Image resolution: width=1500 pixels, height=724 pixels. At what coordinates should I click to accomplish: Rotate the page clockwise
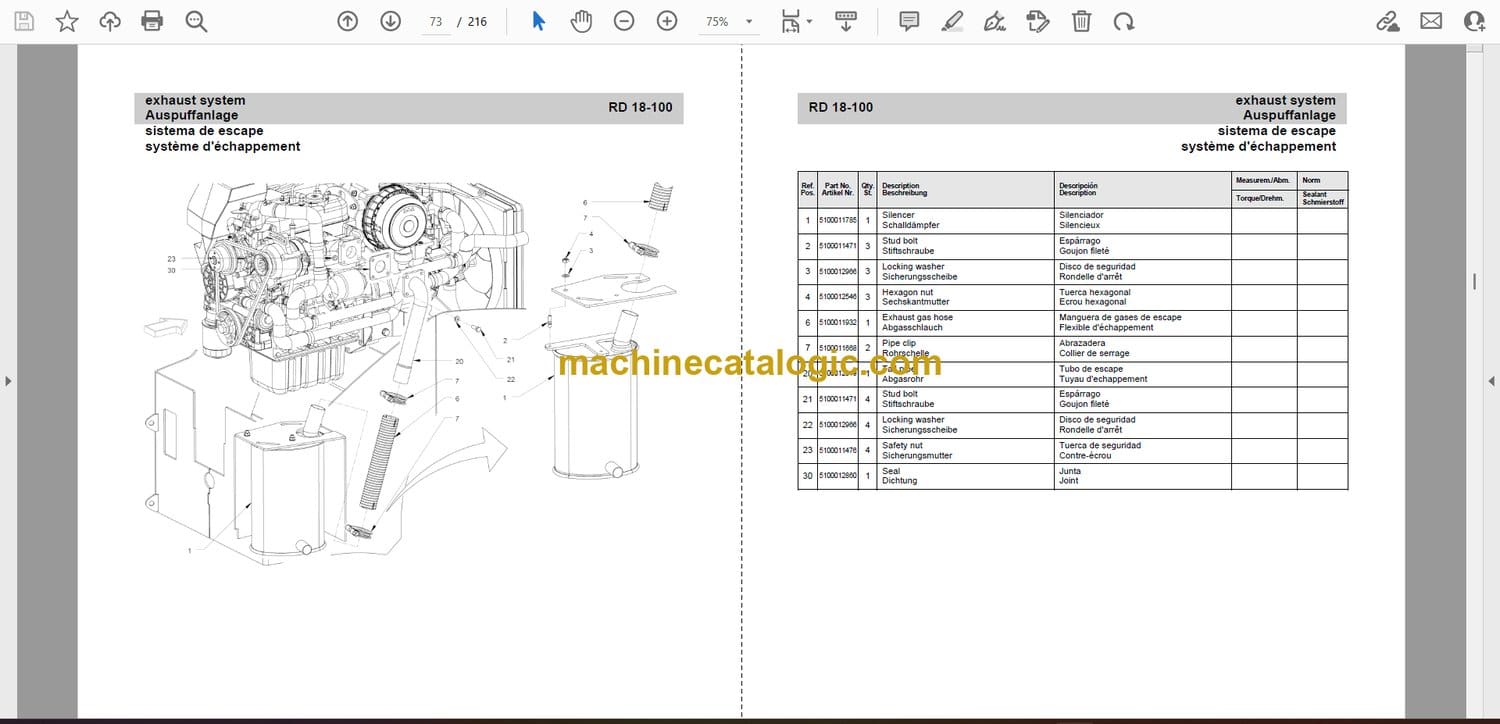click(1124, 21)
